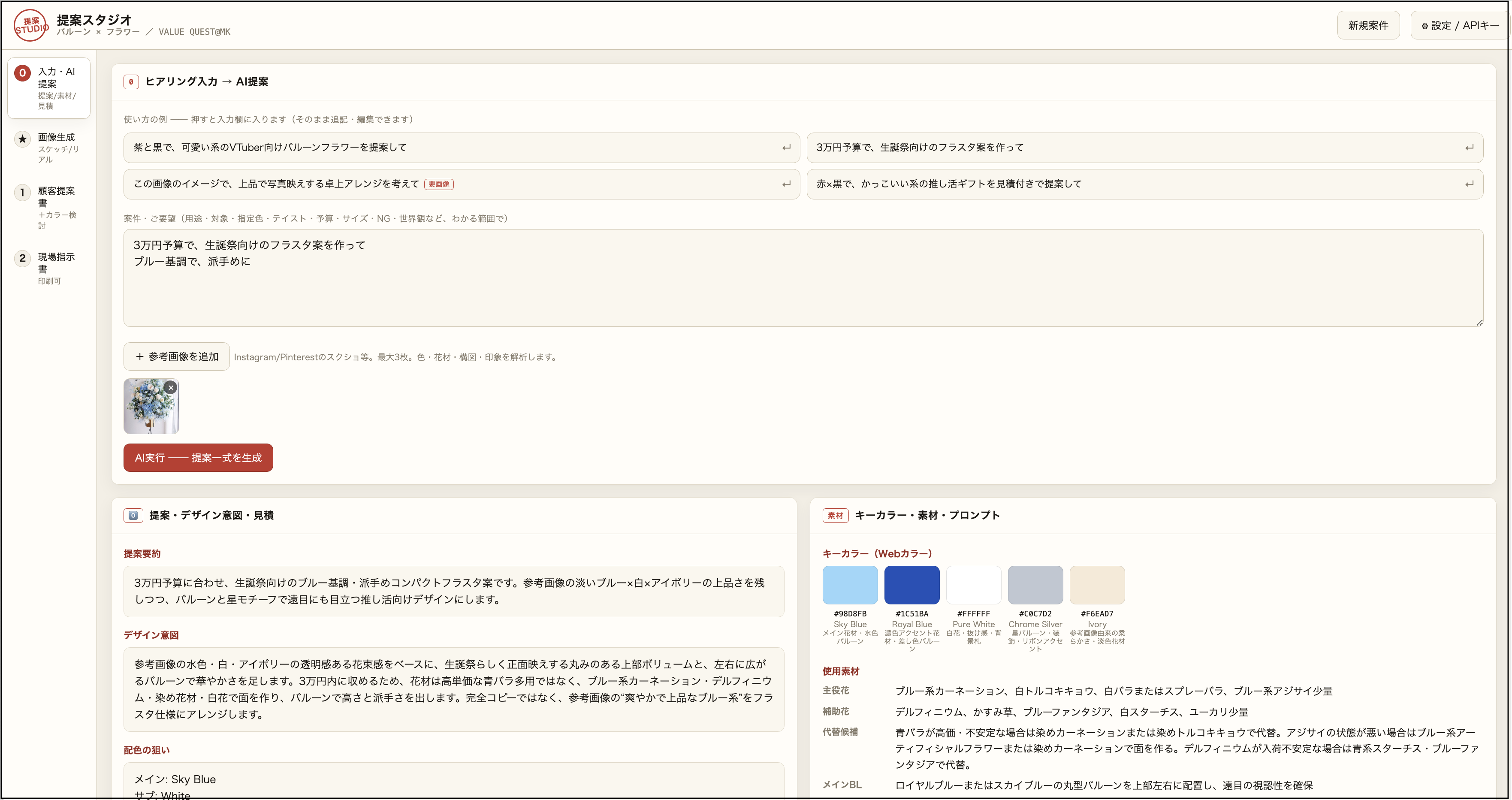Insert example 3万円予算で、生誕祭向けのフラスタ案 prompt
The width and height of the screenshot is (1512, 800).
click(x=1144, y=147)
